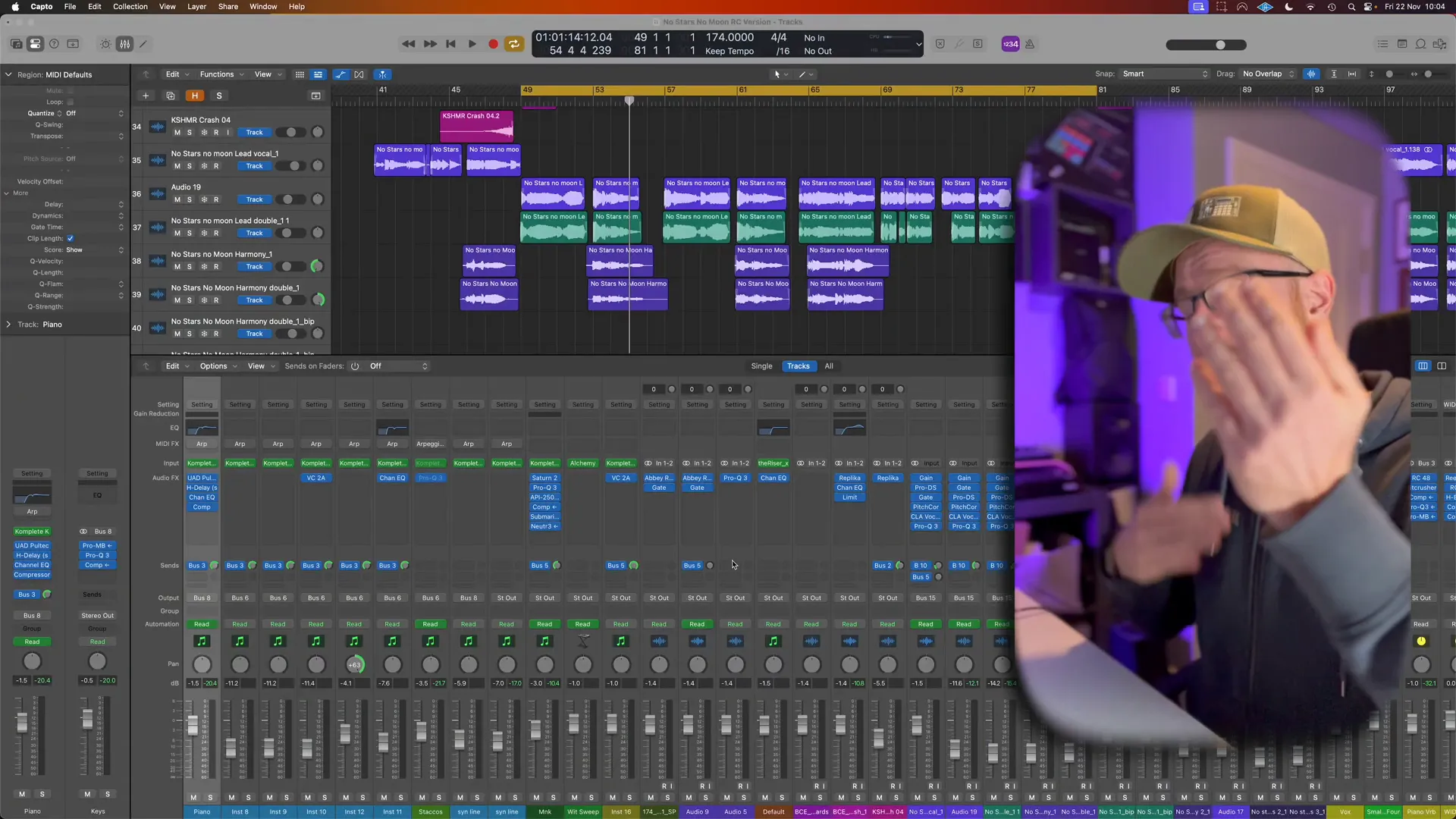Click the red Record button
Screen dimensions: 1456x819
click(x=493, y=44)
